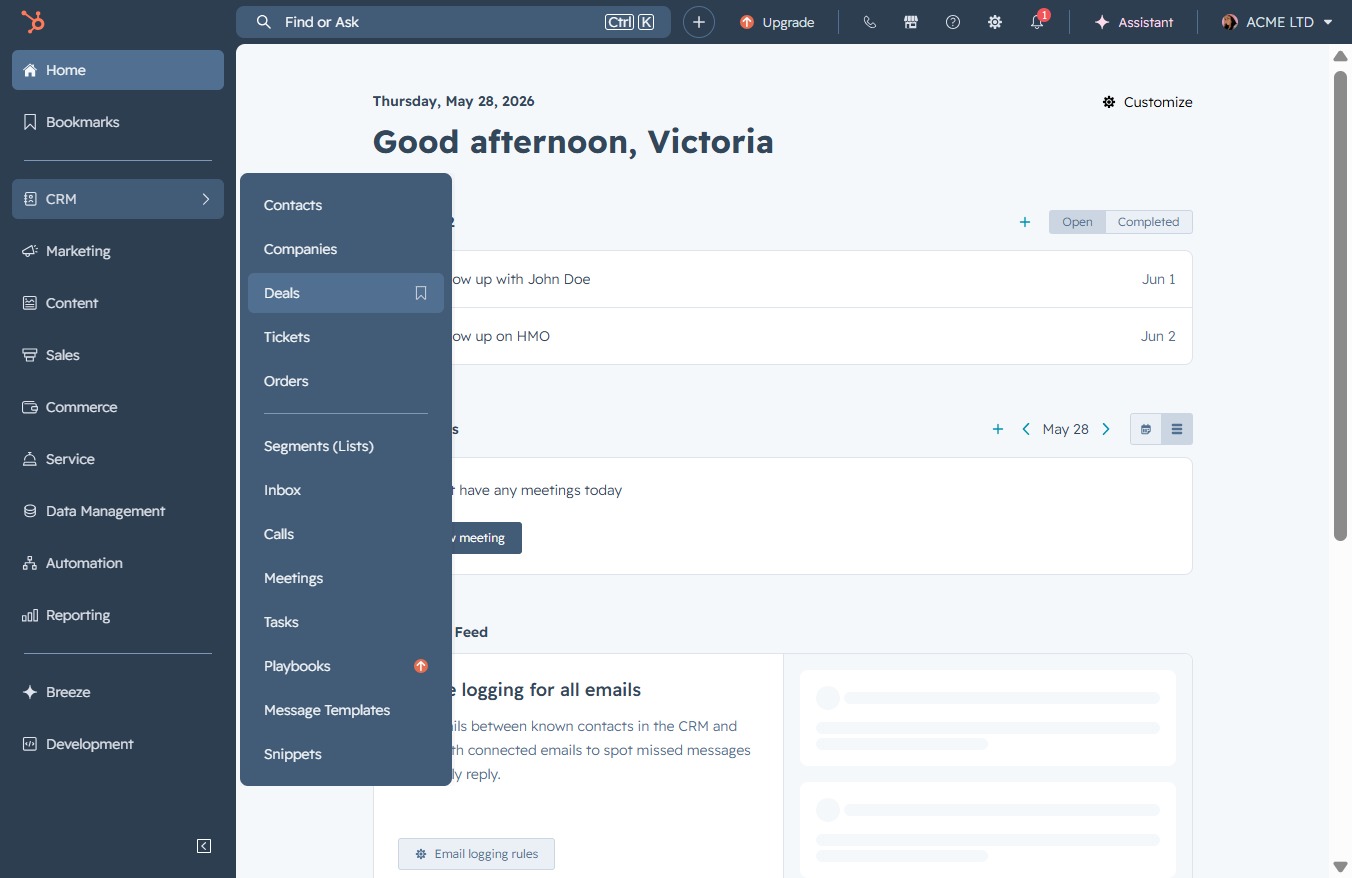Add a new task with plus icon
This screenshot has width=1352, height=878.
click(1025, 222)
